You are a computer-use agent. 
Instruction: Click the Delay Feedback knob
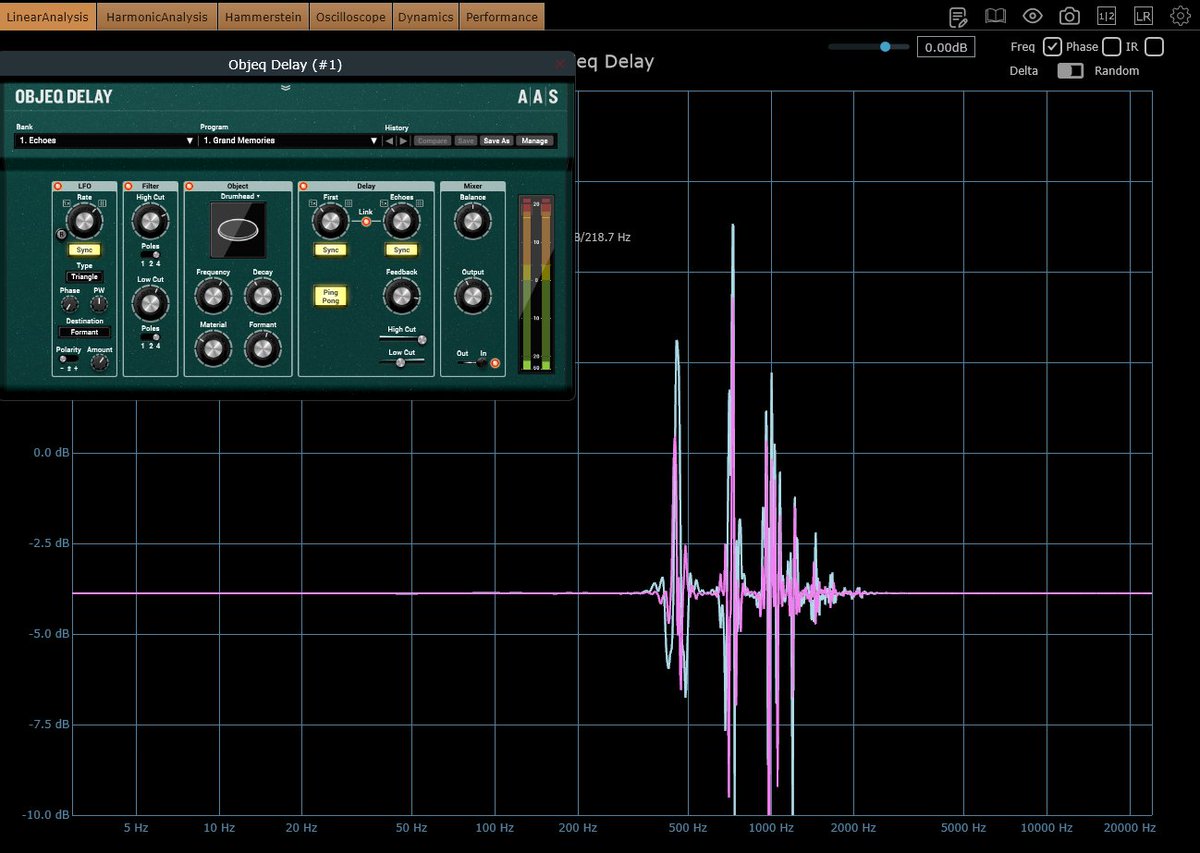coord(401,295)
